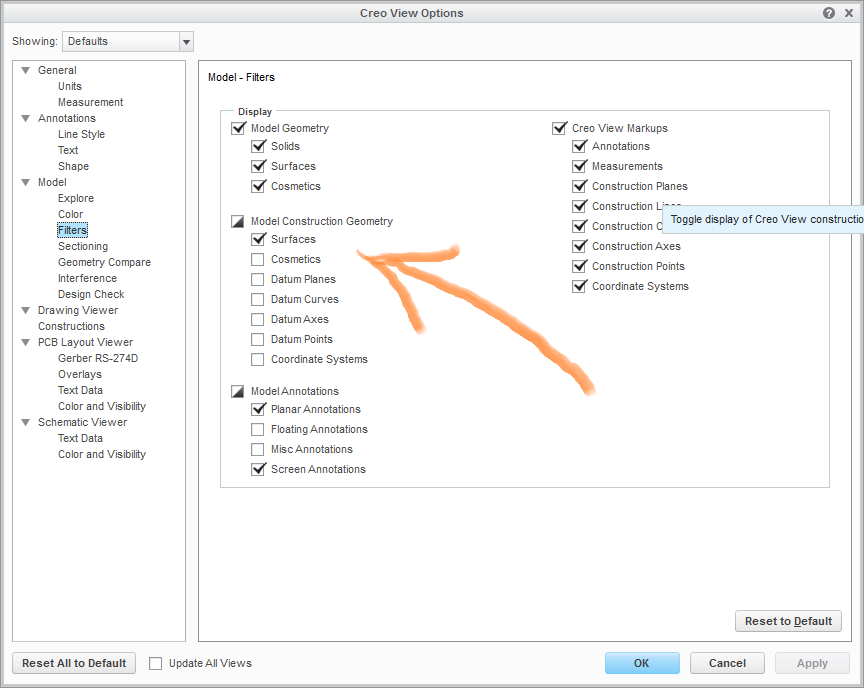864x688 pixels.
Task: Enable Datum Planes display
Action: click(258, 279)
